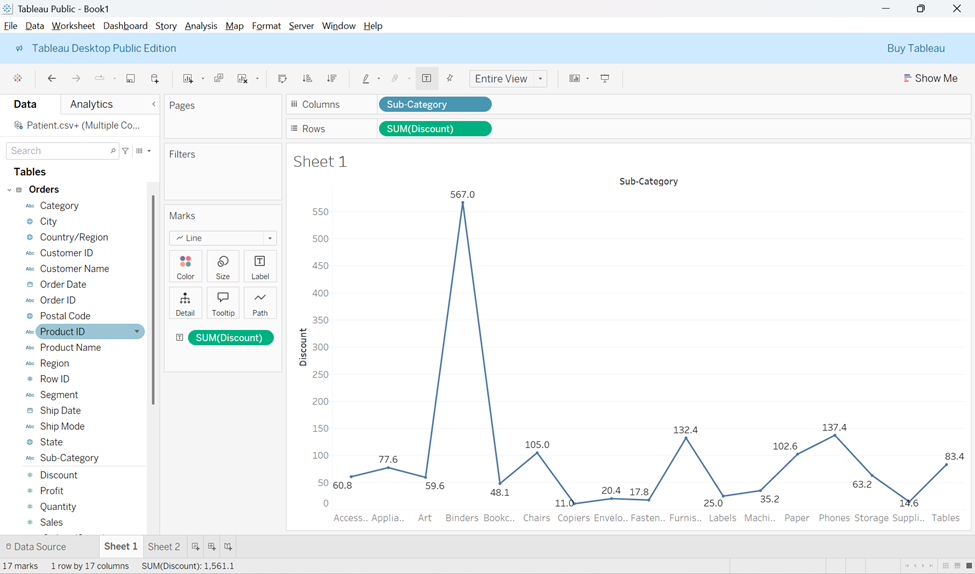Click filter fields icon in Data pane
This screenshot has width=975, height=574.
126,150
